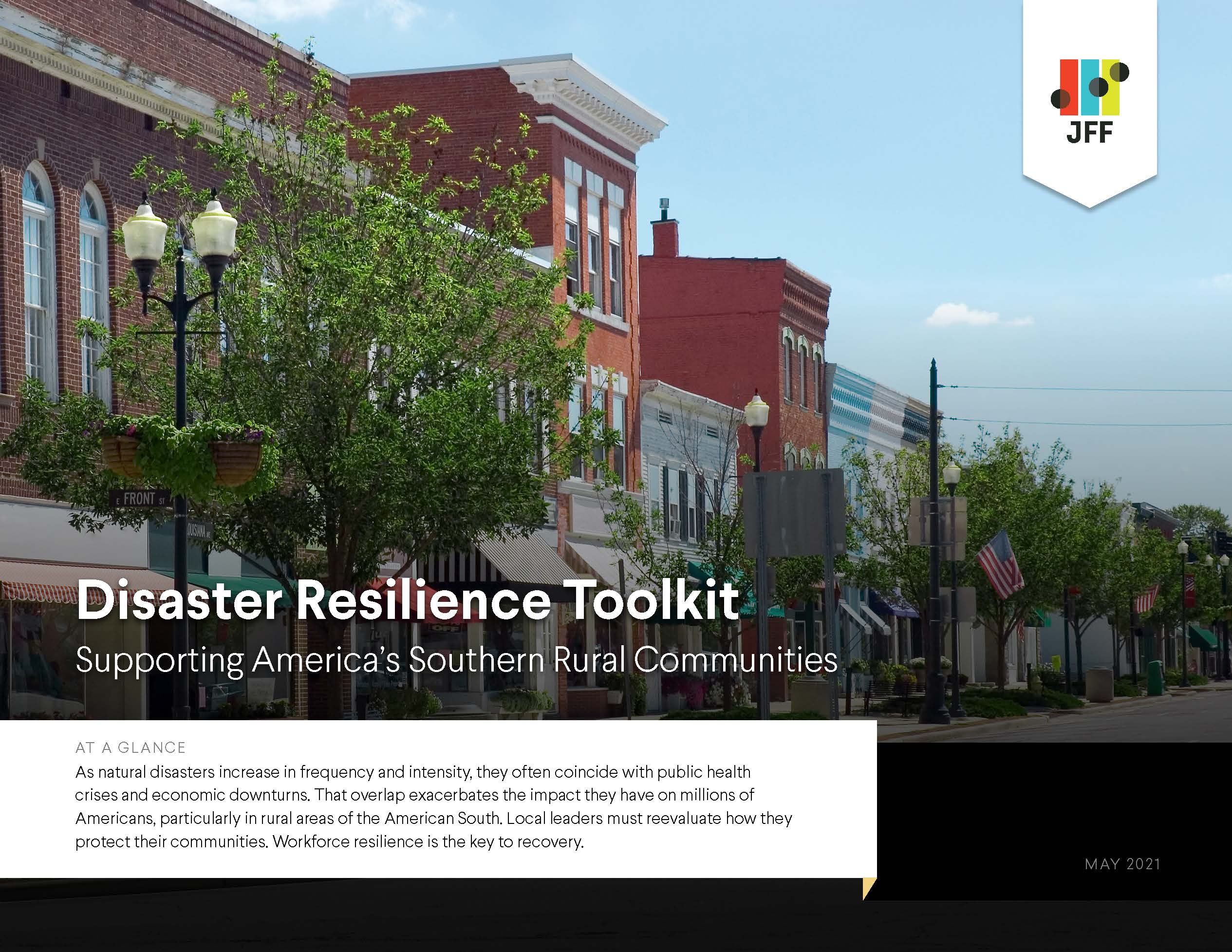Click the line starting 'Americans, particularly in rural areas'
Screen dimensions: 1232x952
(434, 819)
